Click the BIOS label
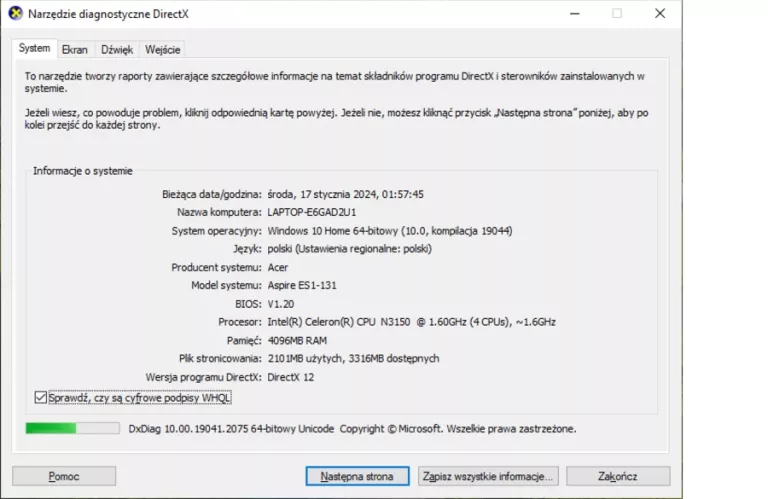 (248, 304)
